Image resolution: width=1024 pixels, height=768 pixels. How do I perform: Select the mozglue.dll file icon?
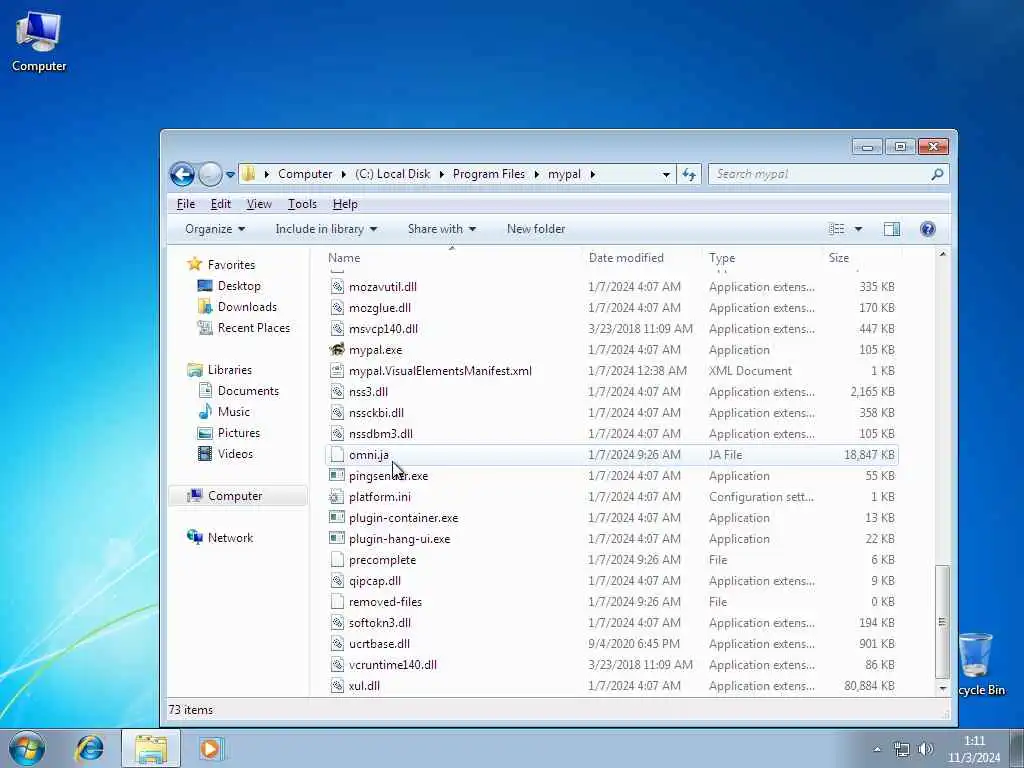337,308
